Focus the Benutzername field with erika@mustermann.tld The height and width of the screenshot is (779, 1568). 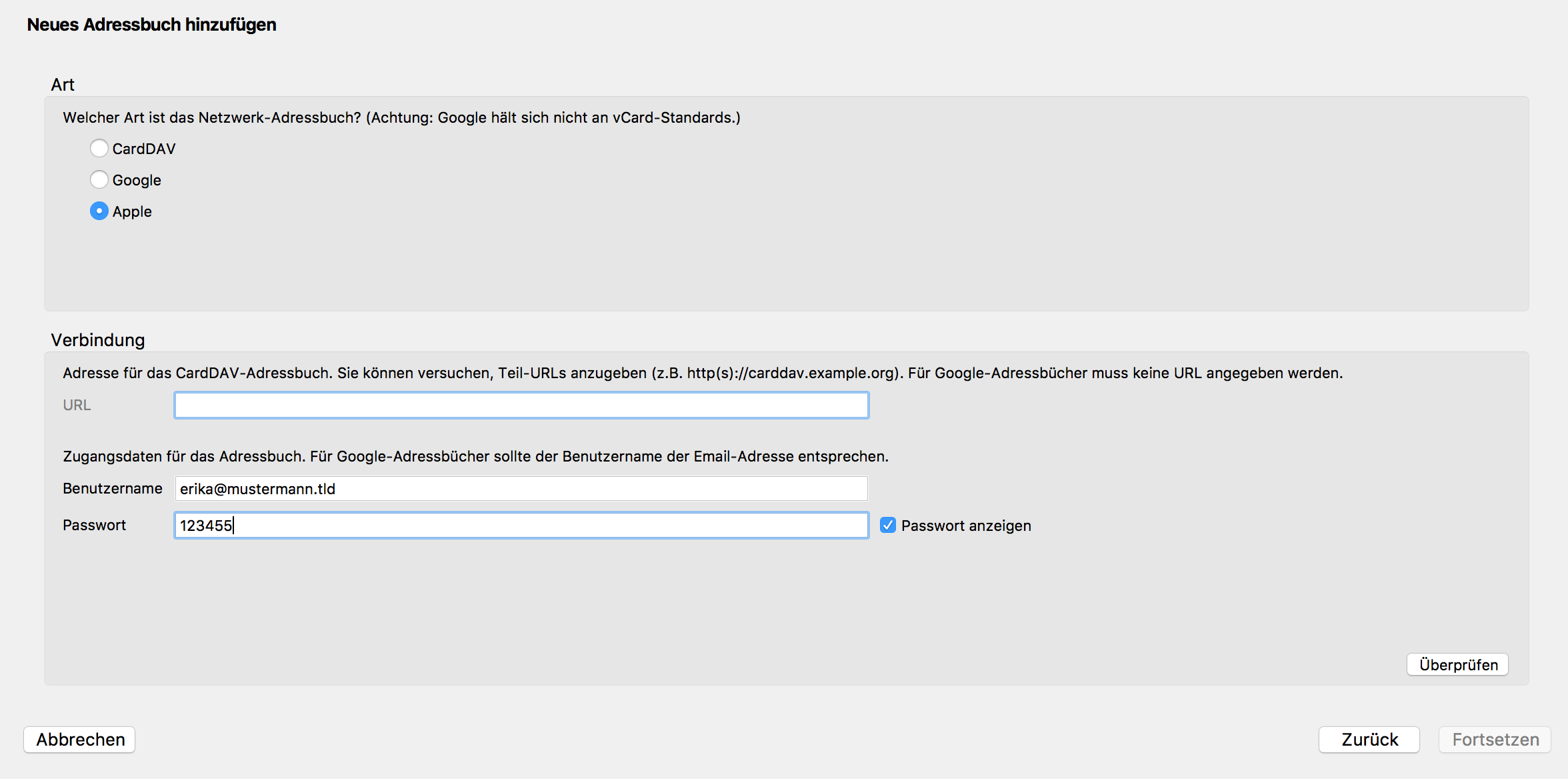[x=521, y=488]
